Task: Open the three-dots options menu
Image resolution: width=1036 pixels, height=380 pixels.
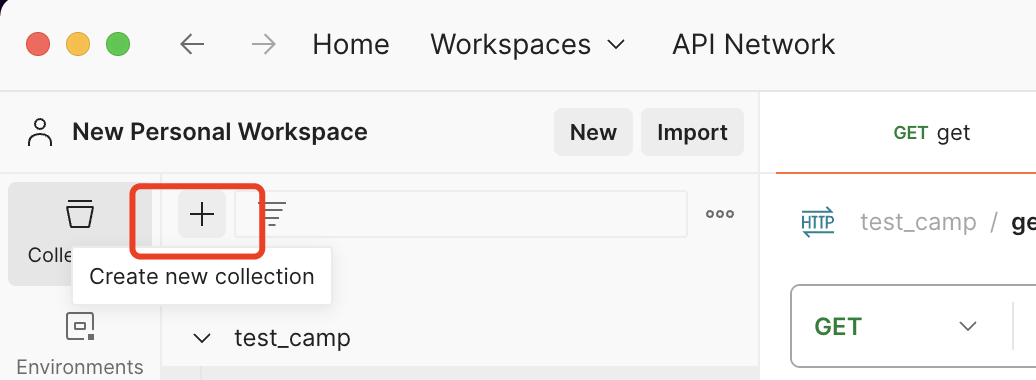Action: tap(720, 214)
